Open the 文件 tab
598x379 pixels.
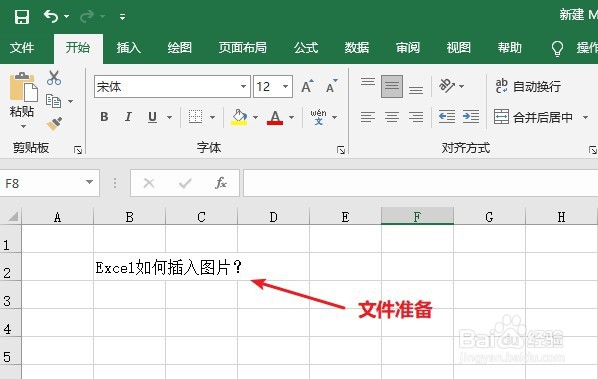pyautogui.click(x=22, y=48)
